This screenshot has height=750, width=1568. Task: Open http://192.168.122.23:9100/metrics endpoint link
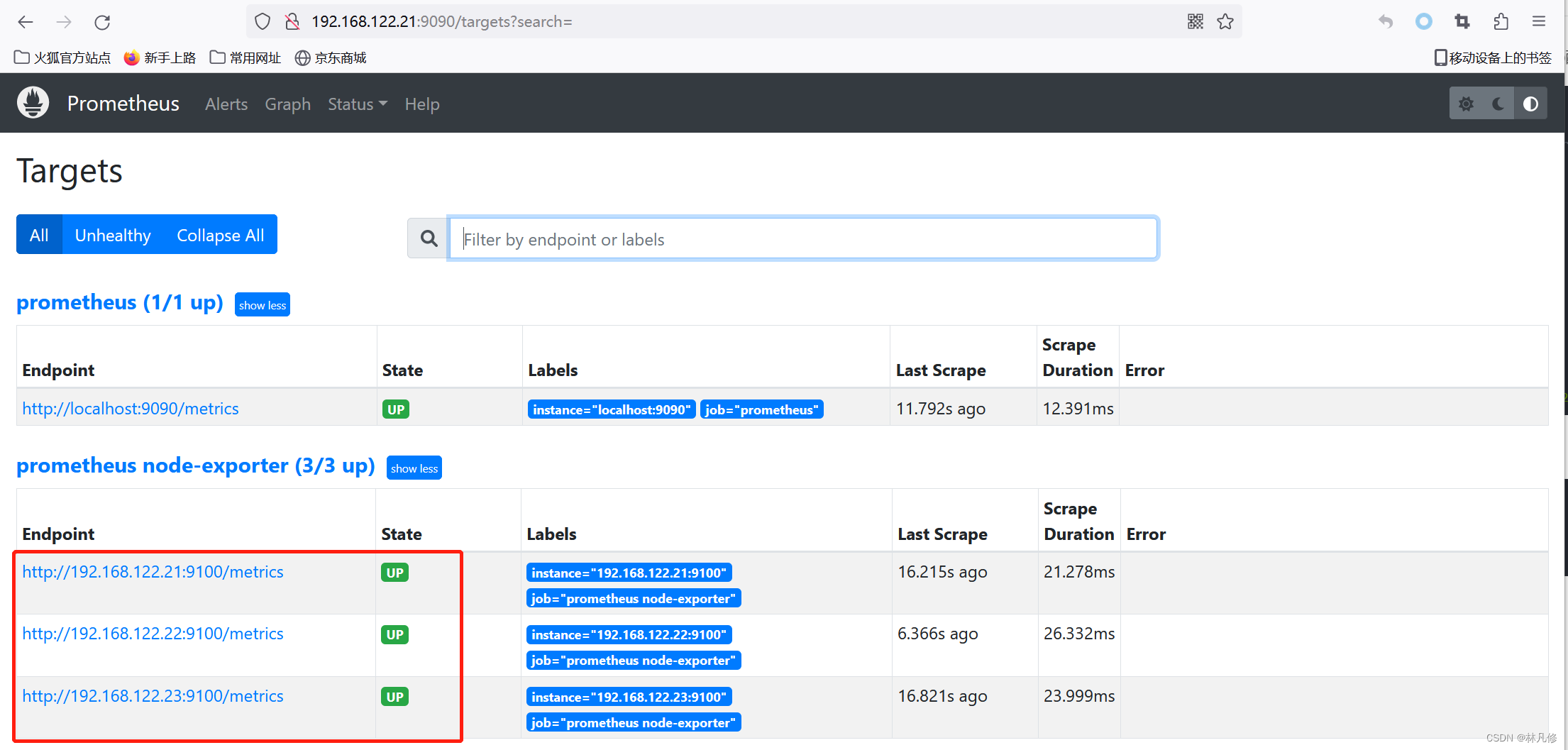pos(153,696)
